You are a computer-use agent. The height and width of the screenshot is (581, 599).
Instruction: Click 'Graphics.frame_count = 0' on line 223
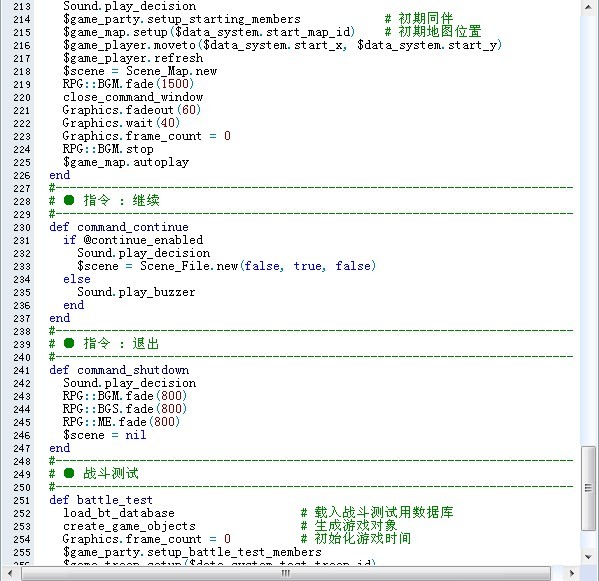point(147,136)
